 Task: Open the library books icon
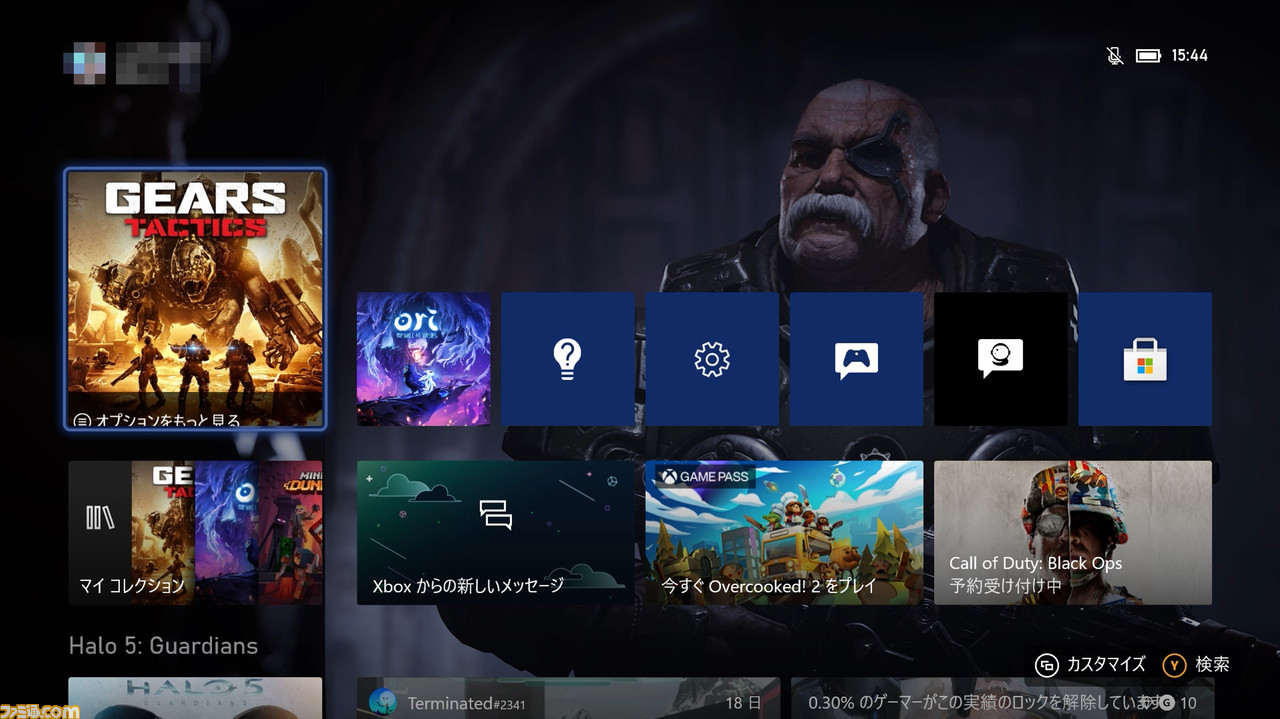point(100,517)
